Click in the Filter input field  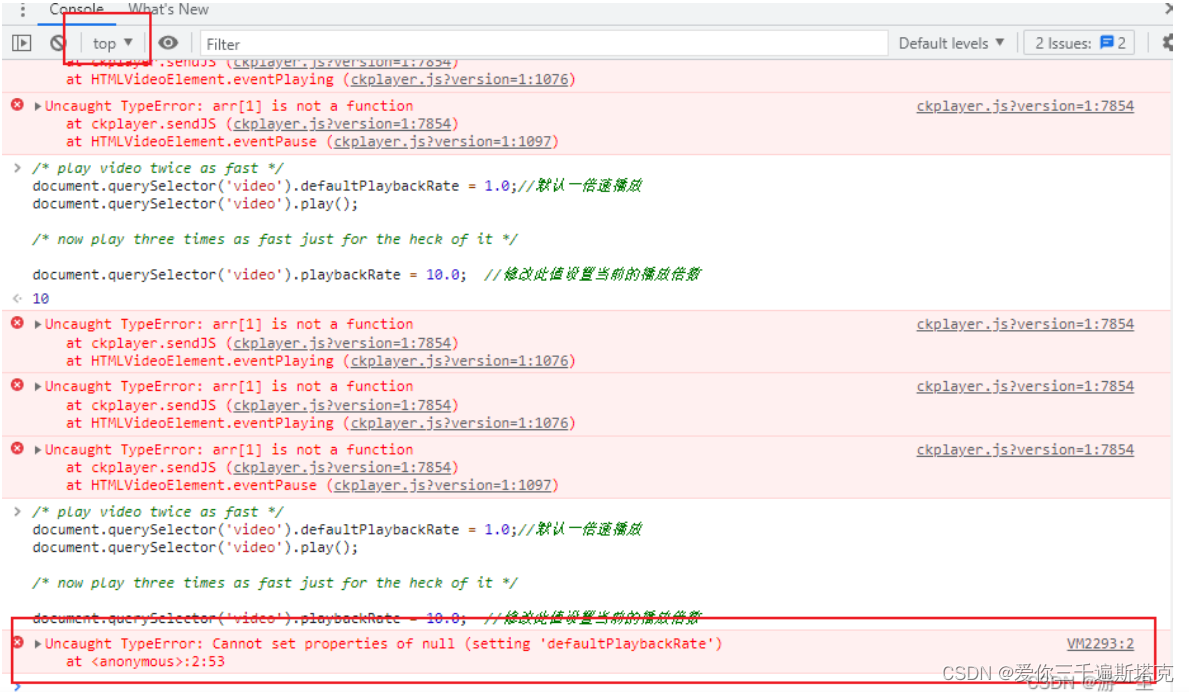(x=540, y=43)
